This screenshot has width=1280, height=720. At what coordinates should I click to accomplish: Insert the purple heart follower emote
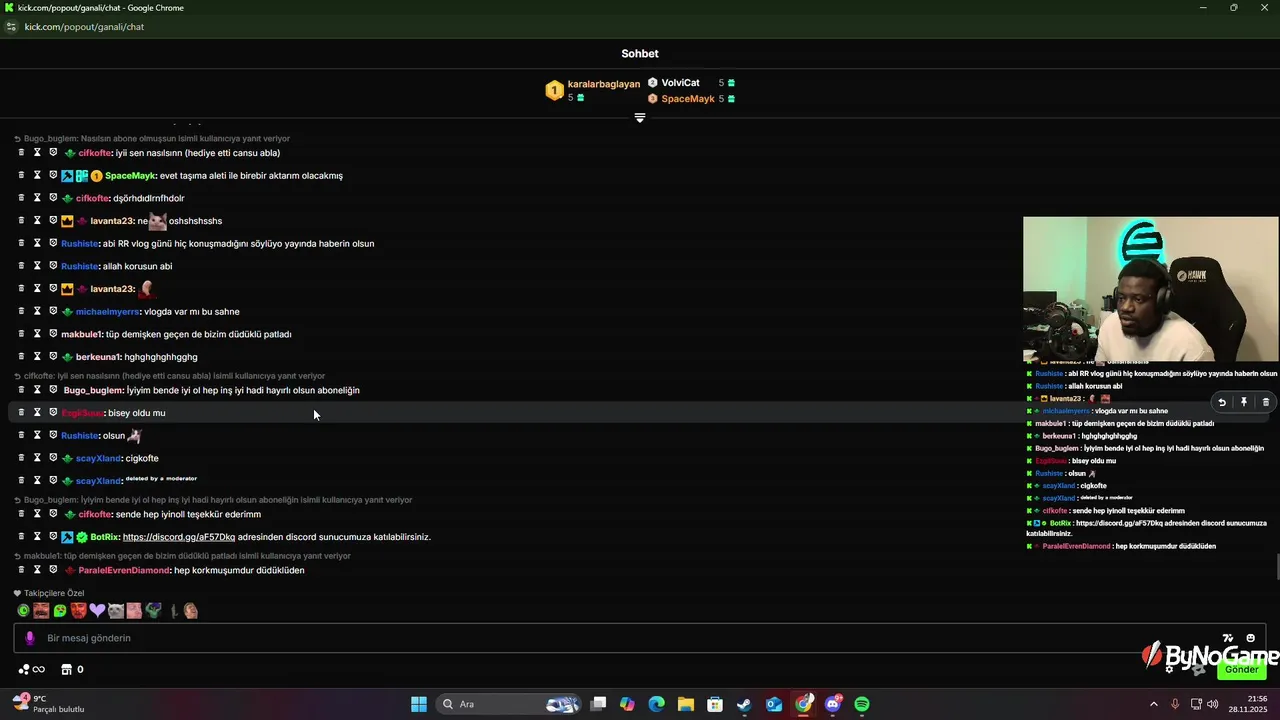(x=97, y=610)
